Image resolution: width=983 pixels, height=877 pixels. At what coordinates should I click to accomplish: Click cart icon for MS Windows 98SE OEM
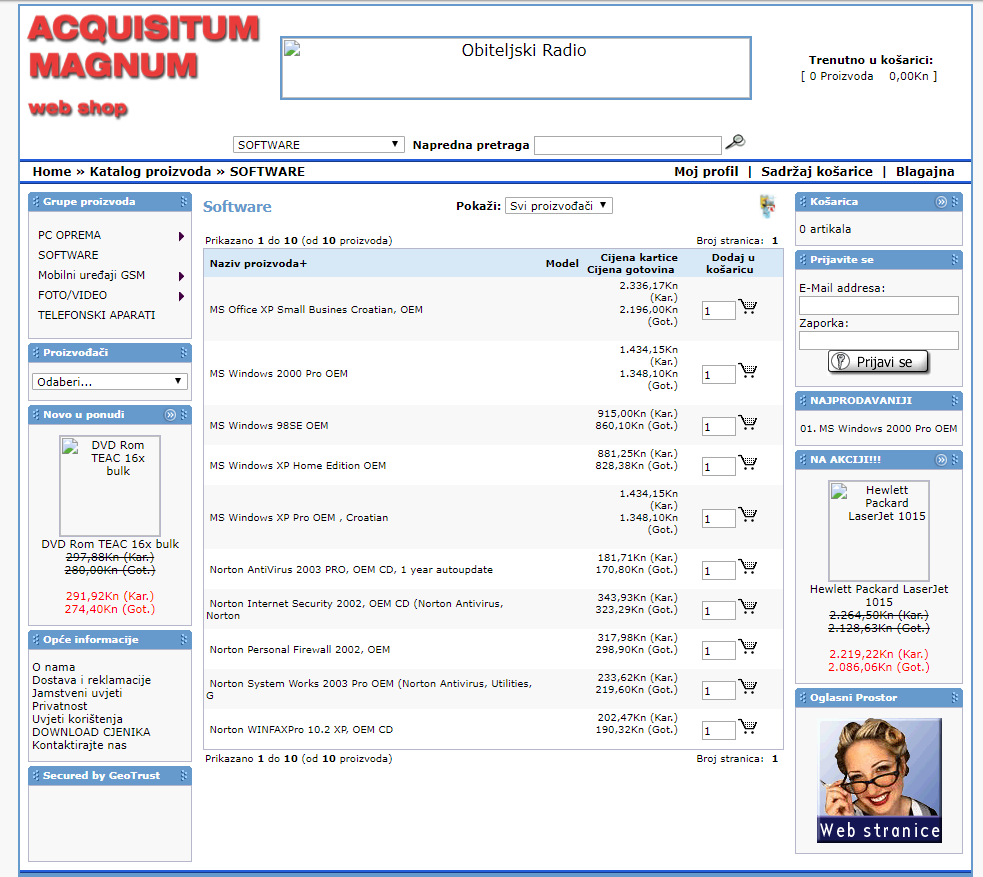point(747,424)
